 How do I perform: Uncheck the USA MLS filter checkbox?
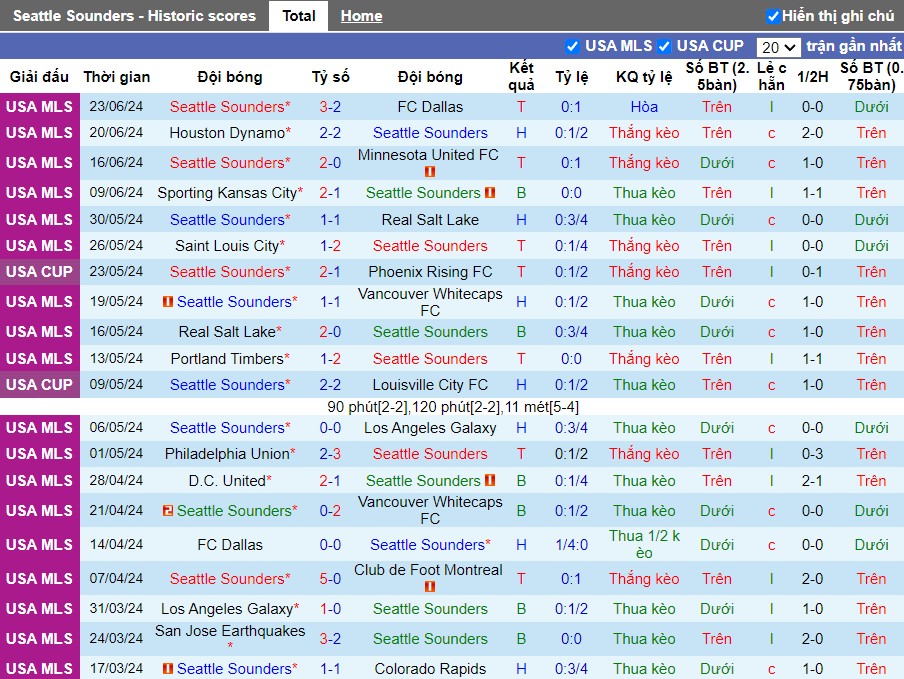coord(572,46)
